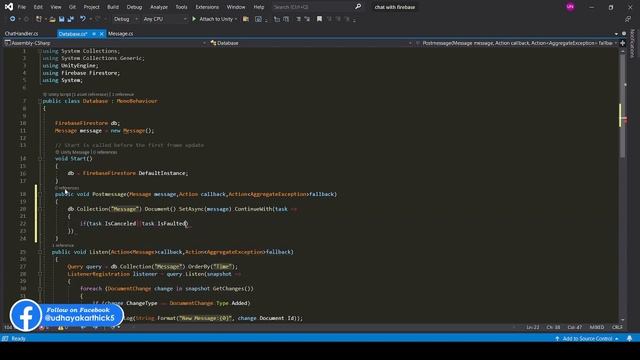Open the Window menu
The image size is (640, 360).
(236, 7)
